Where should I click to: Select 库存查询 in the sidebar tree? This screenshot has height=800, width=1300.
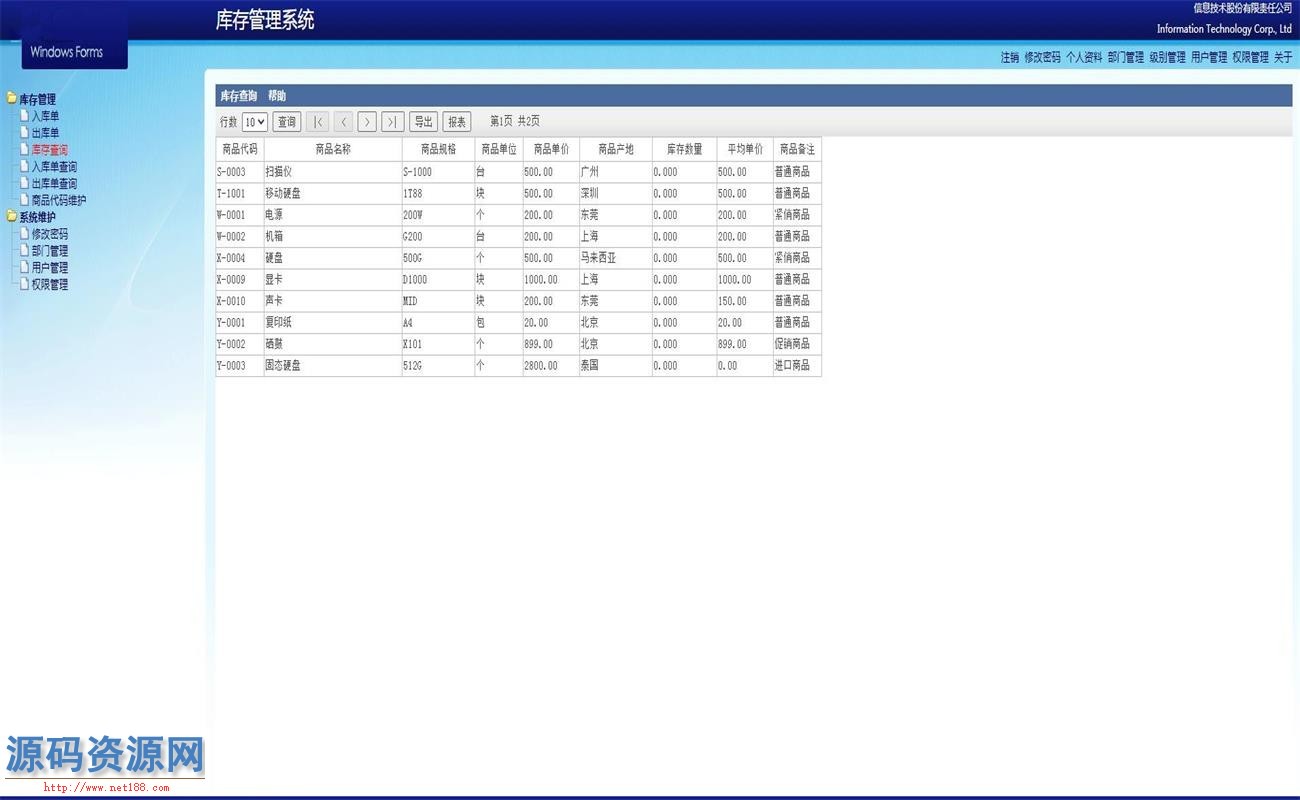tap(50, 150)
